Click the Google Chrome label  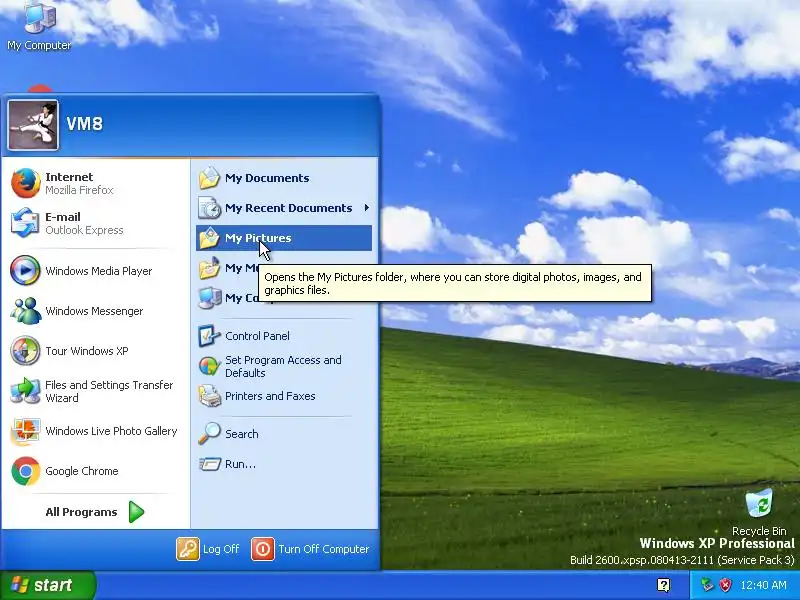pos(82,471)
